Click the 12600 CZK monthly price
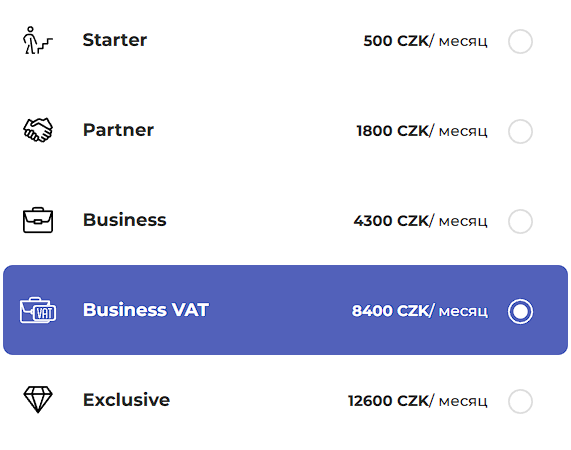This screenshot has width=571, height=450. 417,401
